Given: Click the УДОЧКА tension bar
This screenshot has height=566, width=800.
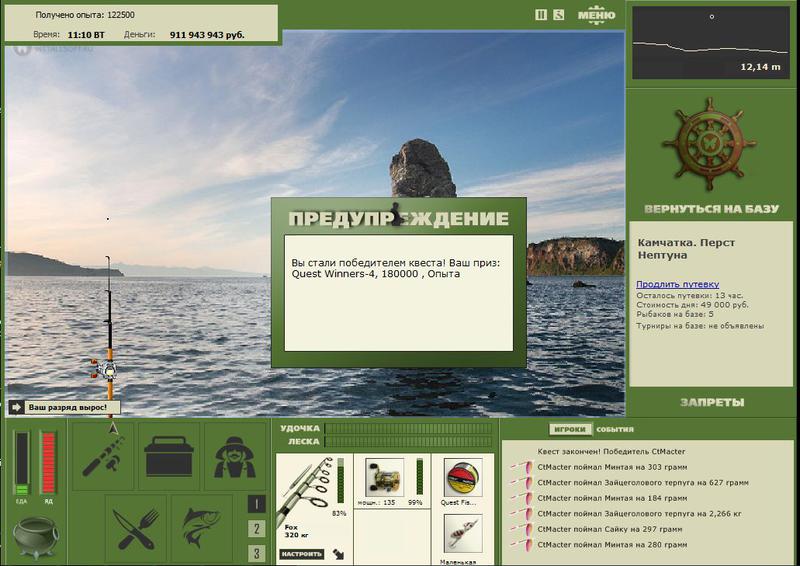Looking at the screenshot, I should click(408, 428).
